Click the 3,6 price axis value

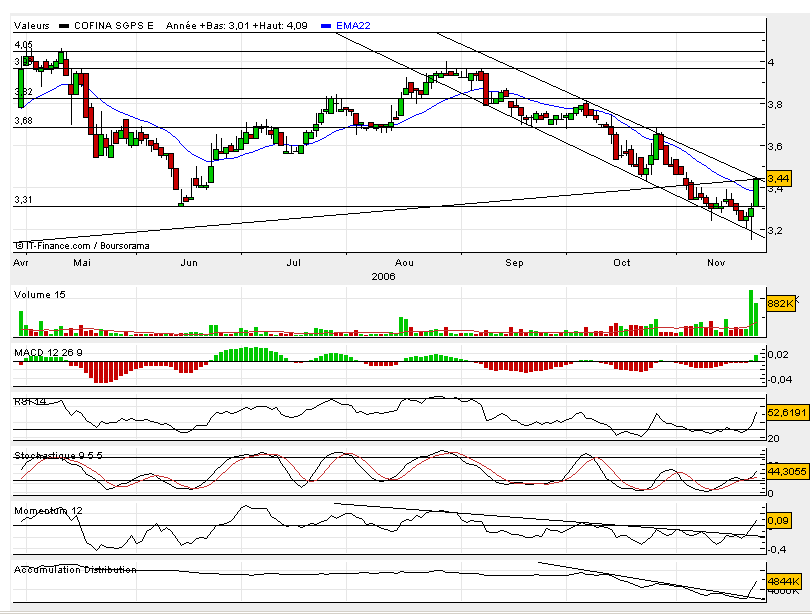[775, 146]
